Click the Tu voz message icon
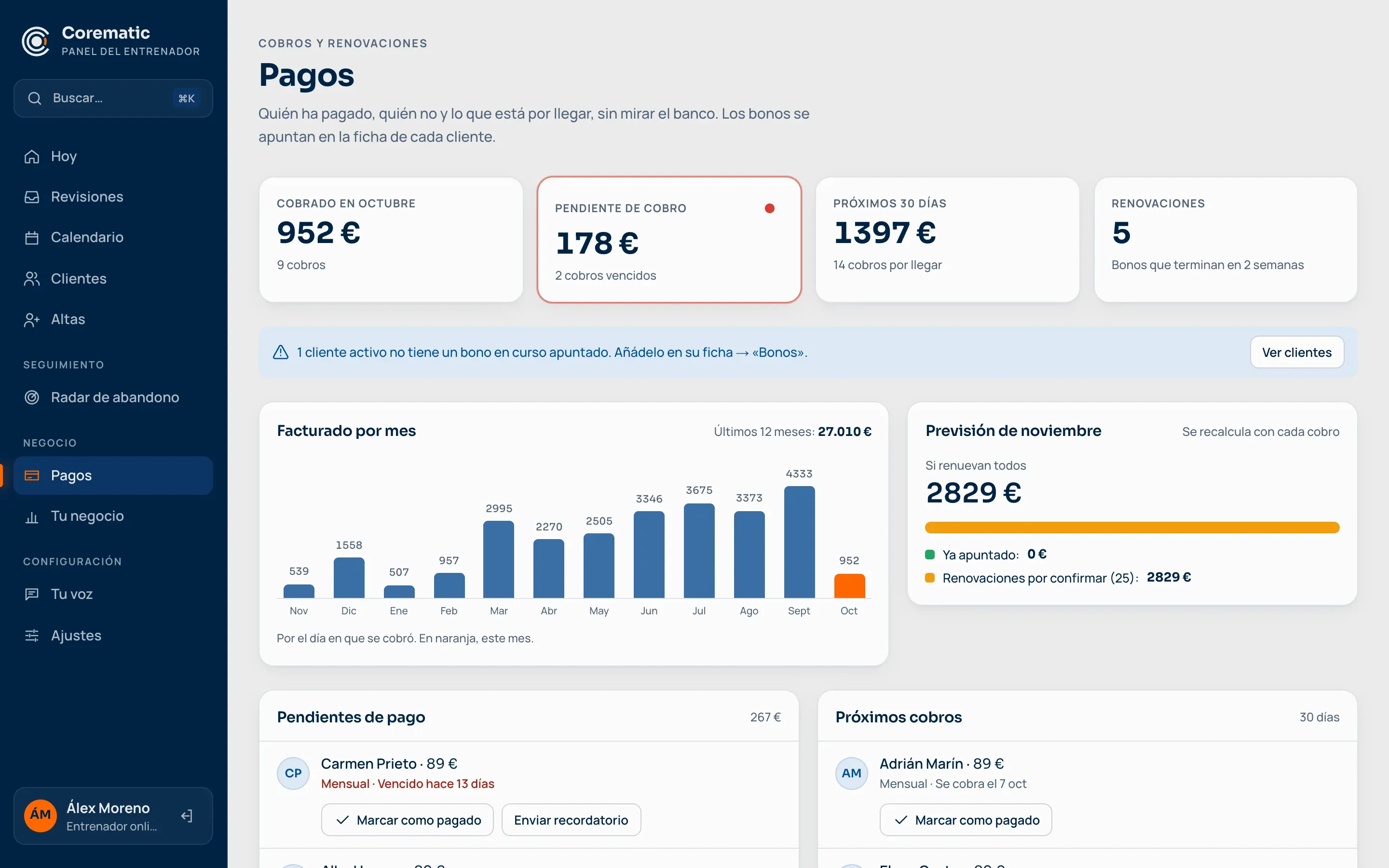 click(x=31, y=594)
